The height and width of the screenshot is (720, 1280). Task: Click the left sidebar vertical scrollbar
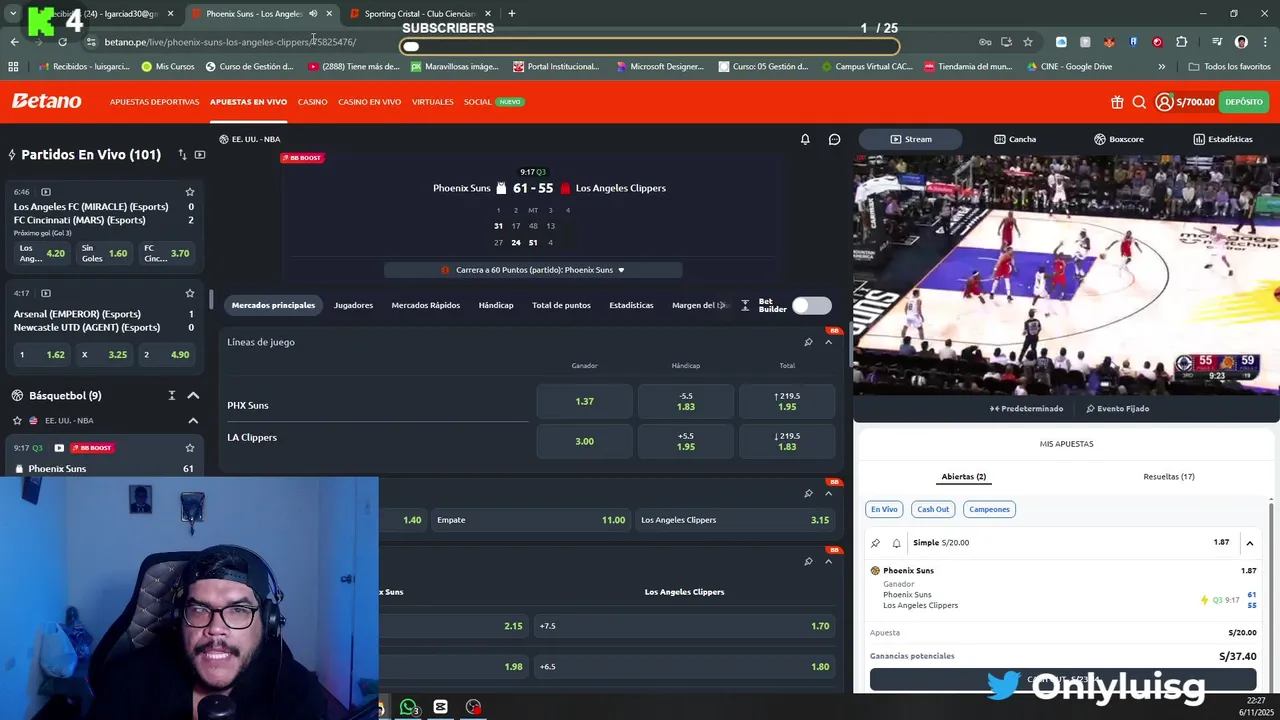tap(210, 299)
